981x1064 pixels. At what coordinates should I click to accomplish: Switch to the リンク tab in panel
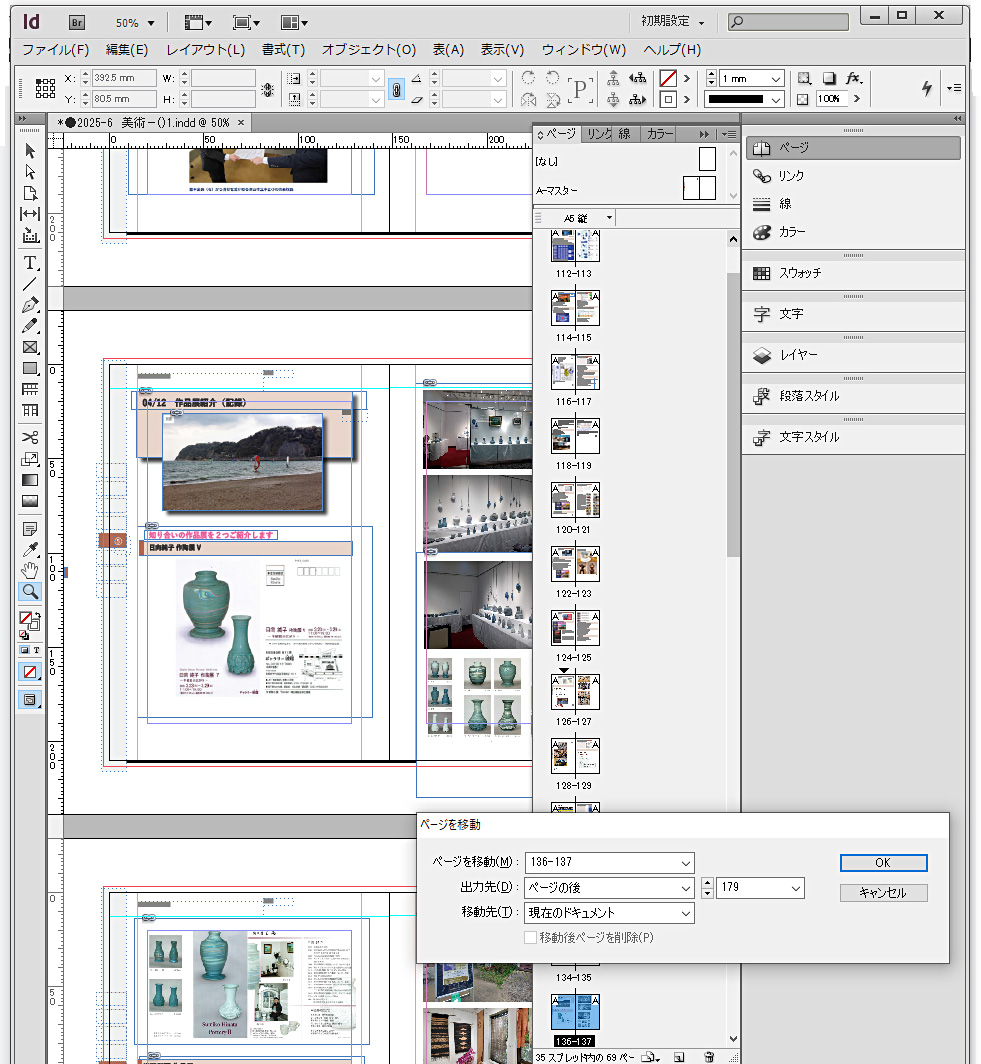point(598,134)
